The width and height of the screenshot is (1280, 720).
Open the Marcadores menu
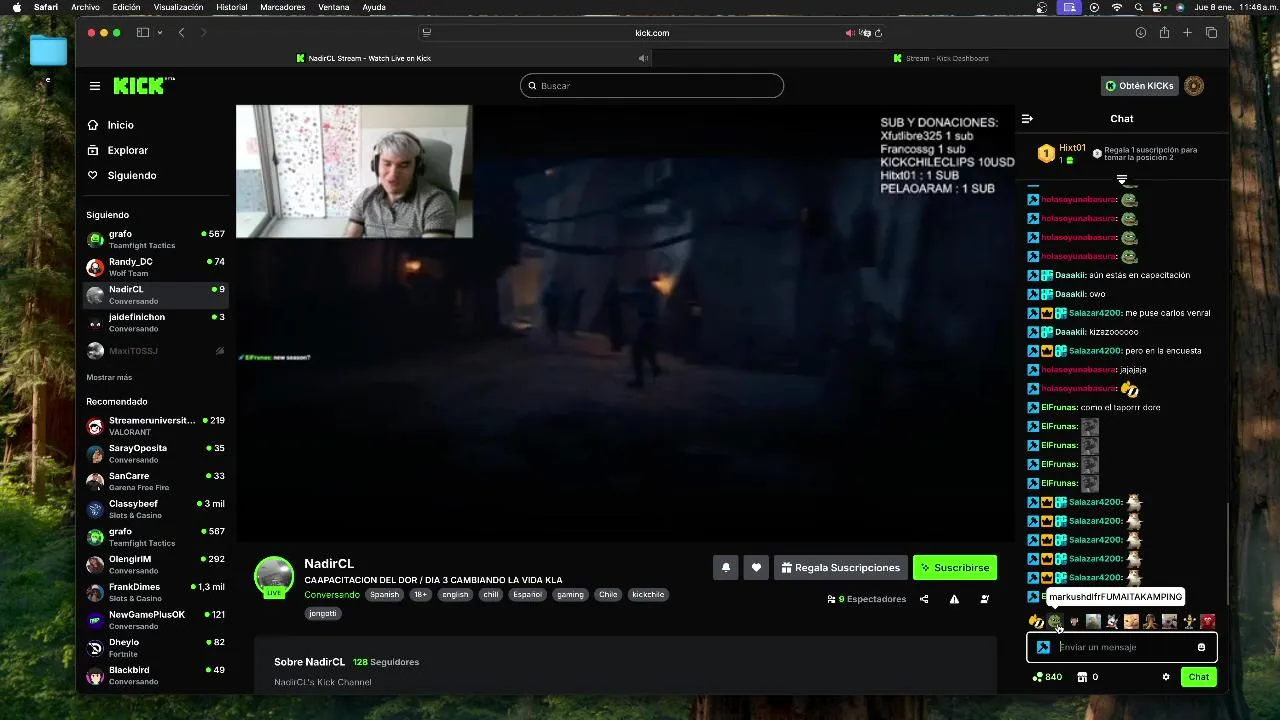(x=283, y=7)
